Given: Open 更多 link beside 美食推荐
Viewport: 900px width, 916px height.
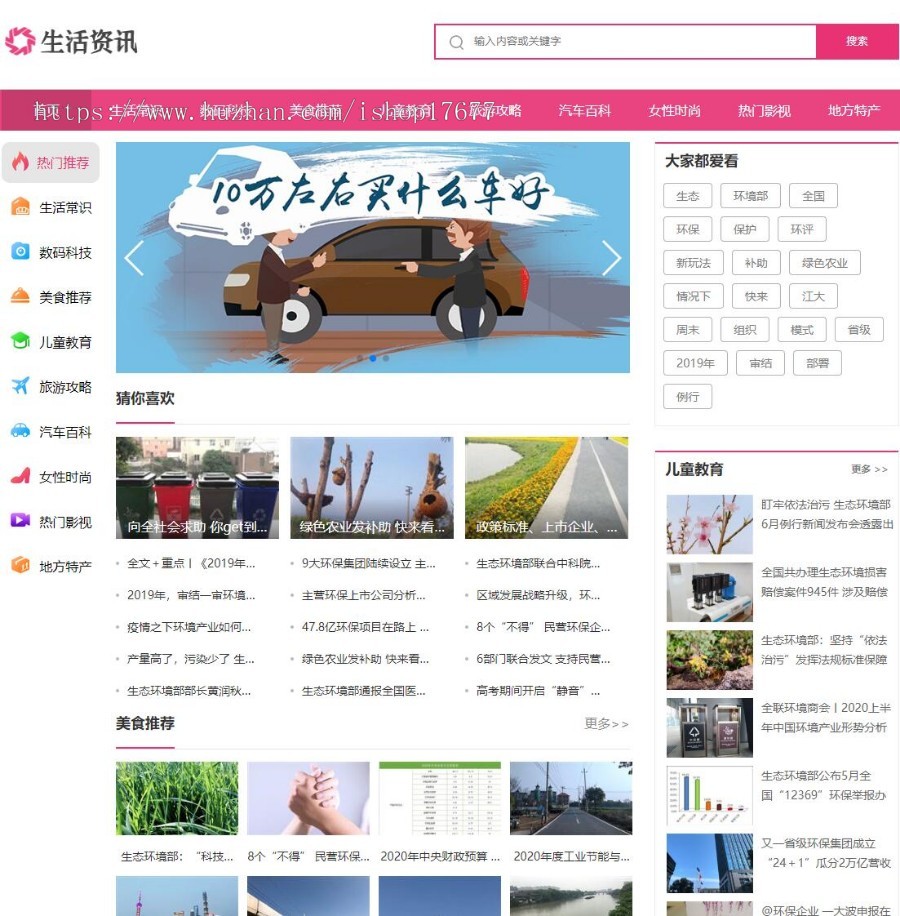Looking at the screenshot, I should click(606, 724).
